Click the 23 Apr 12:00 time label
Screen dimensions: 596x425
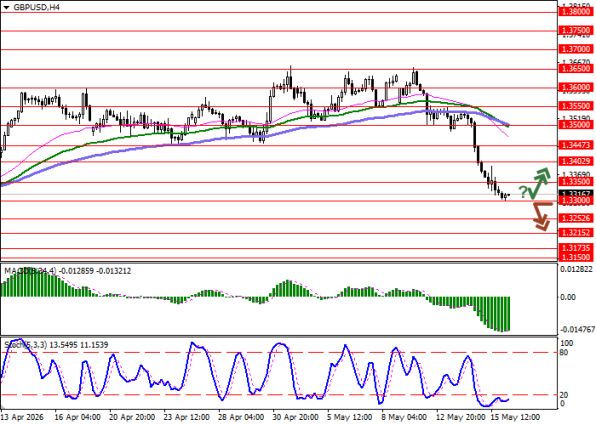(x=187, y=417)
